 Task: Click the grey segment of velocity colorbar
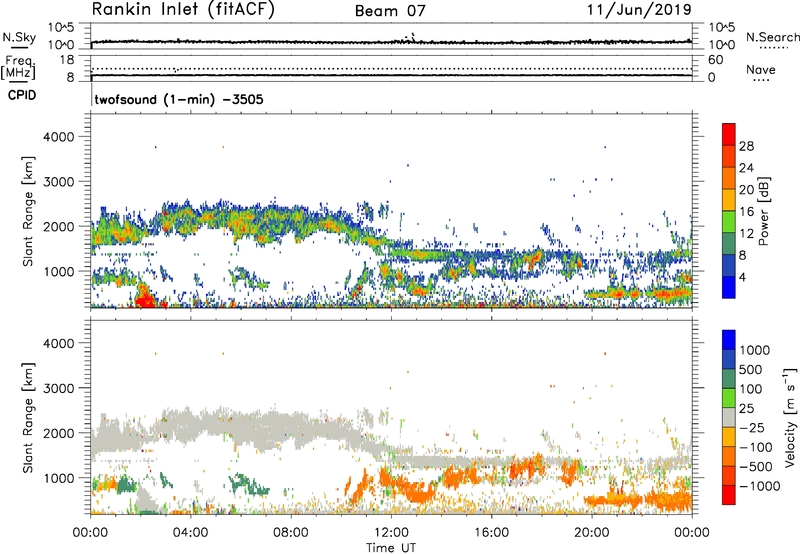tap(729, 417)
